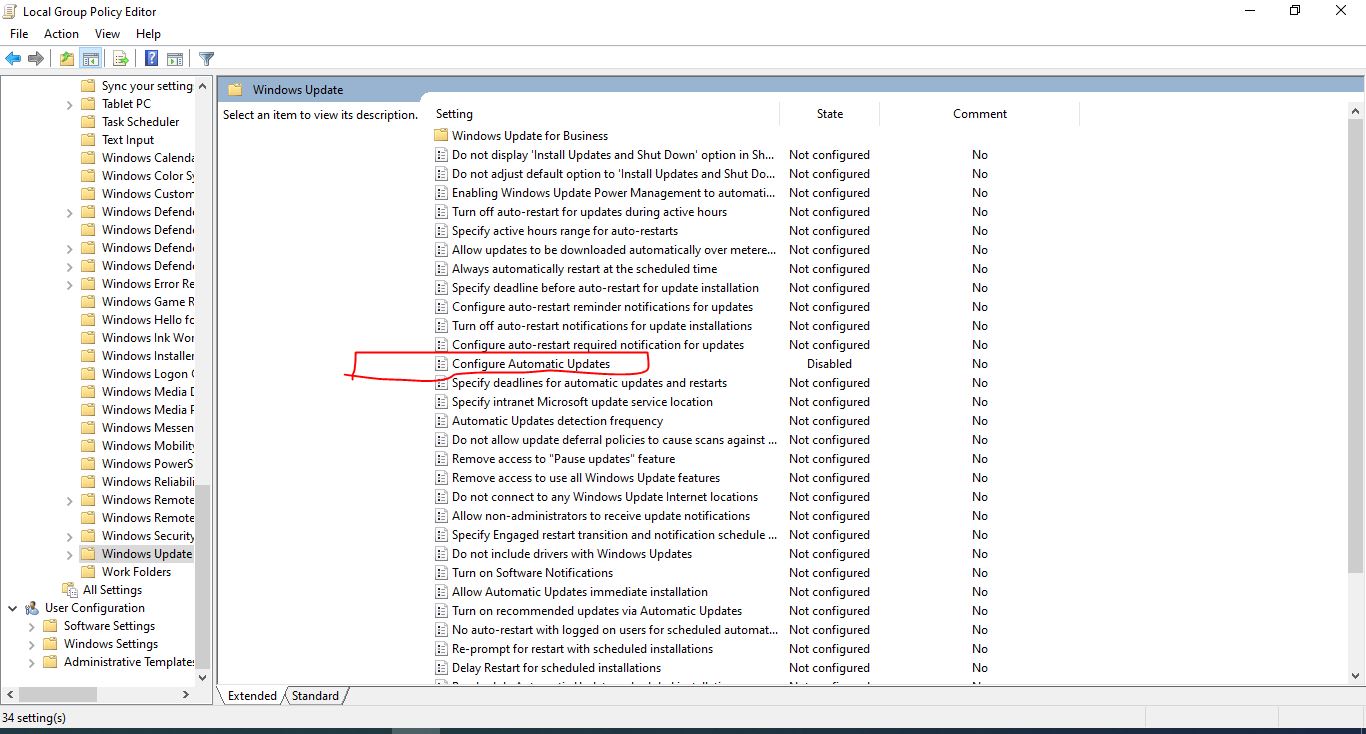Click the All Settings icon in tree
The height and width of the screenshot is (734, 1366).
(x=69, y=590)
